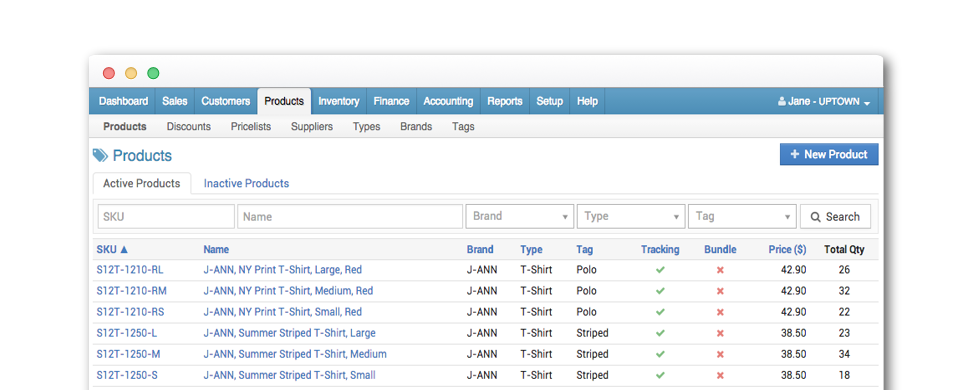Screen dimensions: 980x390
Task: Click bundle red cross for S12T-1250-L
Action: click(720, 333)
